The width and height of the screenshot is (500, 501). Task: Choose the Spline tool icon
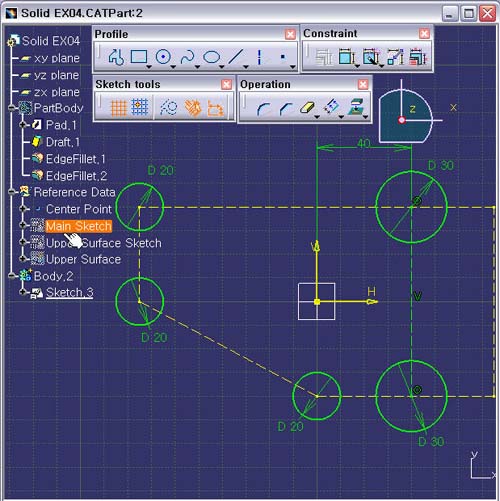(187, 57)
